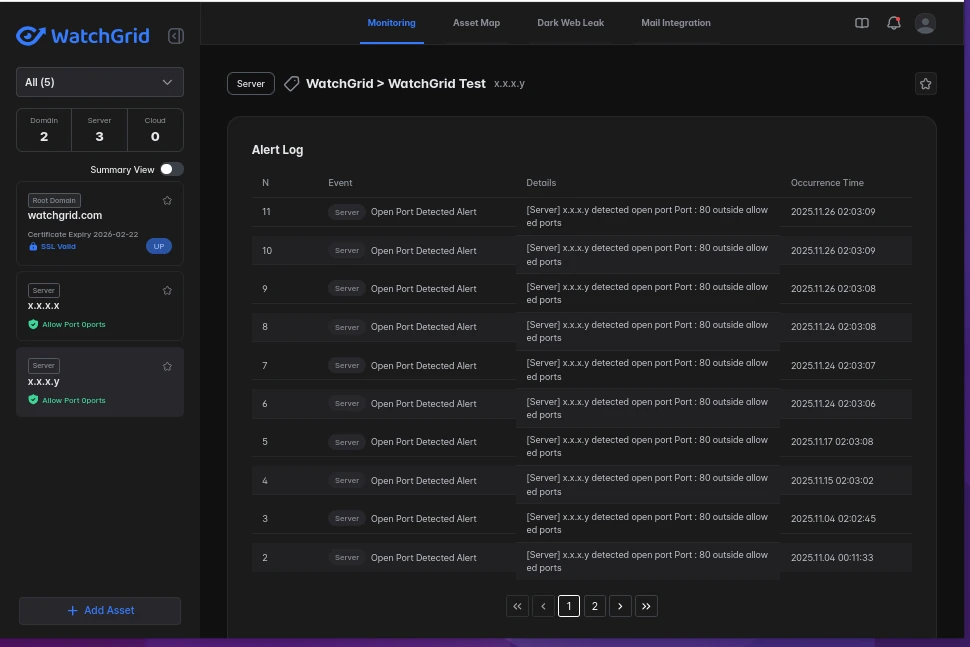Filter by Server count tile
This screenshot has height=647, width=970.
click(100, 130)
